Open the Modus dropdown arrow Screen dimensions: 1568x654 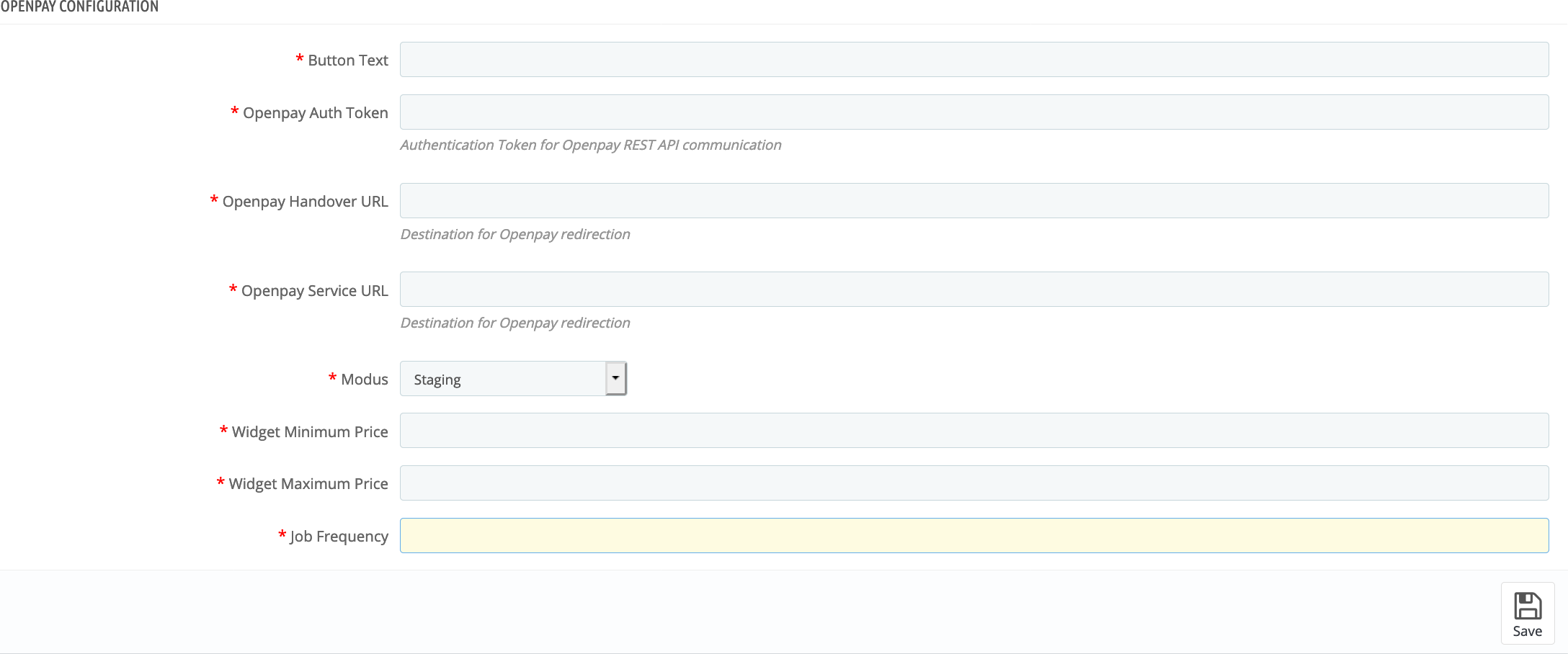tap(615, 378)
